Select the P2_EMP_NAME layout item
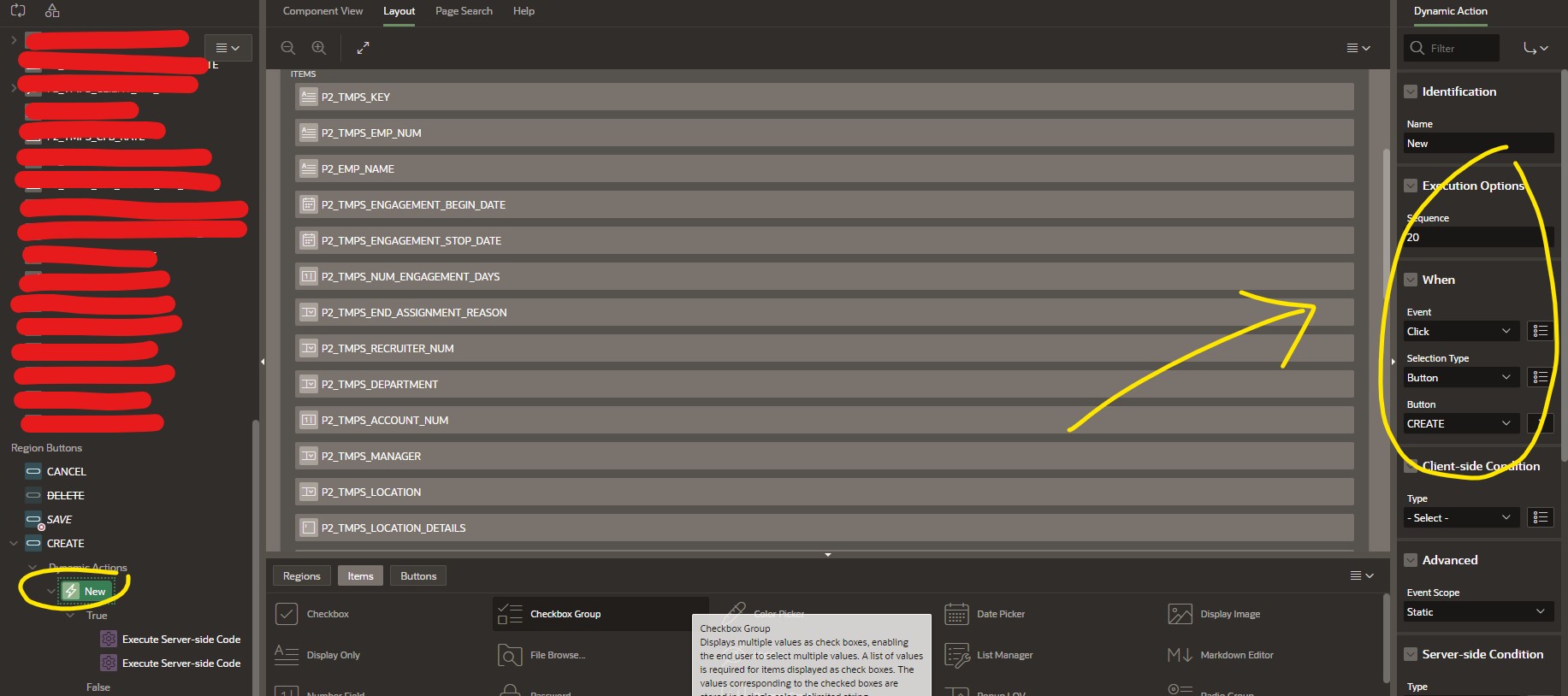 pos(824,168)
